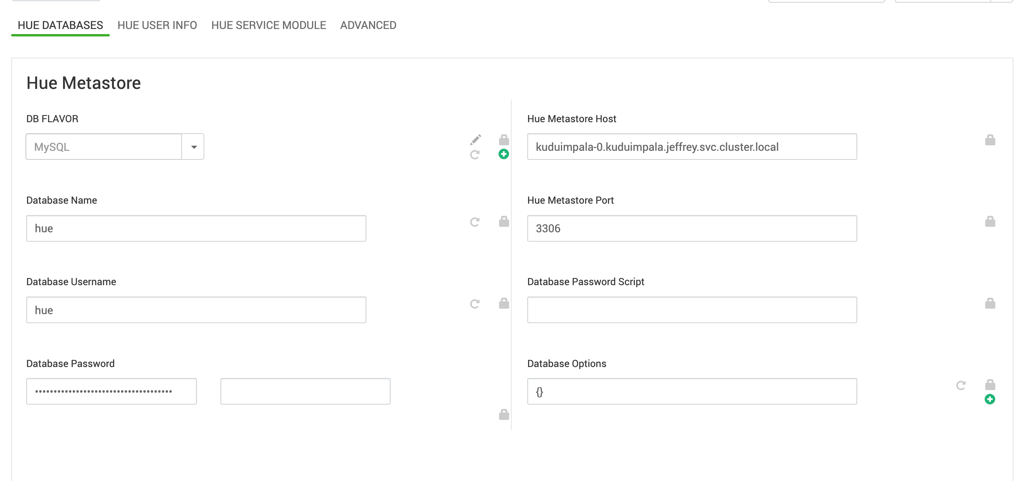Focus the Database Name input field
The height and width of the screenshot is (481, 1024).
(196, 228)
